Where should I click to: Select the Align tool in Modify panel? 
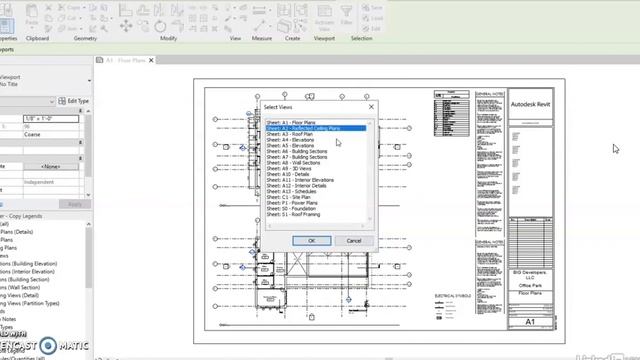(125, 10)
